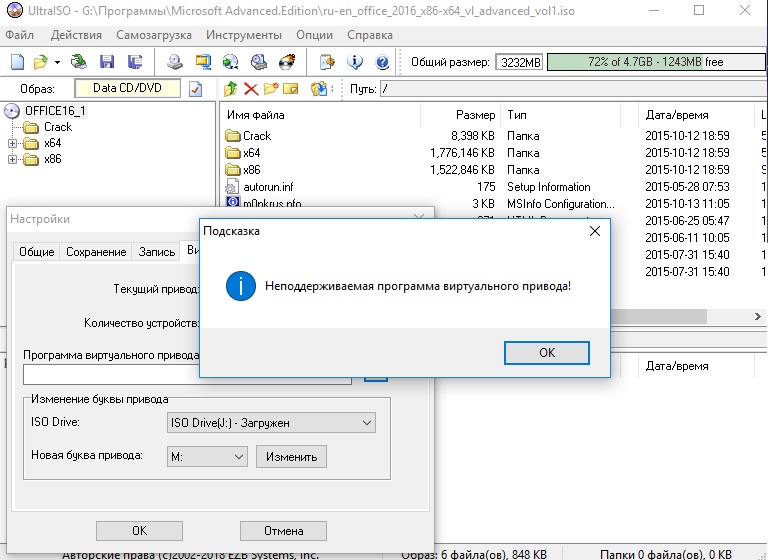Close the Подсказка dialog with X
Screen dimensions: 768x560
595,231
